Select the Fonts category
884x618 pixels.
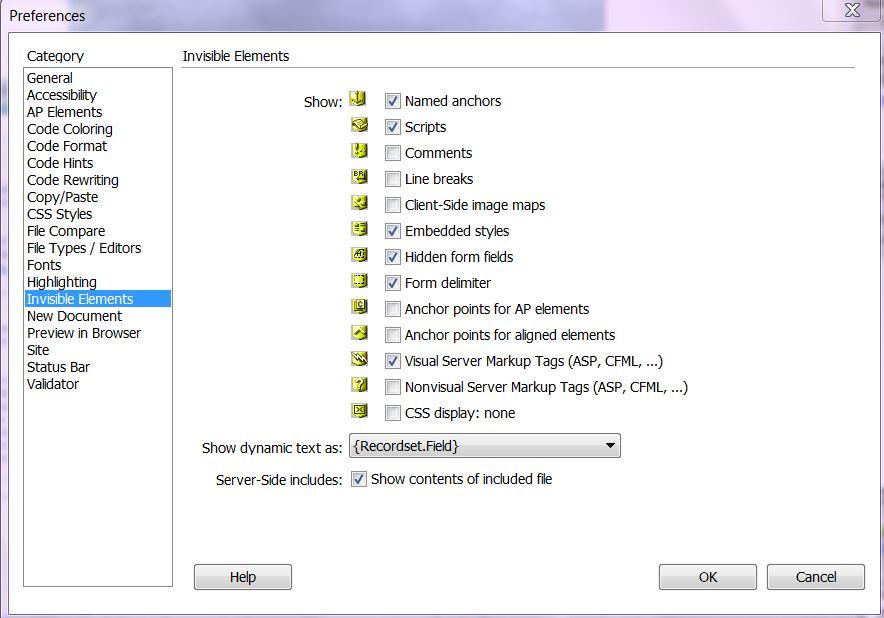tap(98, 265)
